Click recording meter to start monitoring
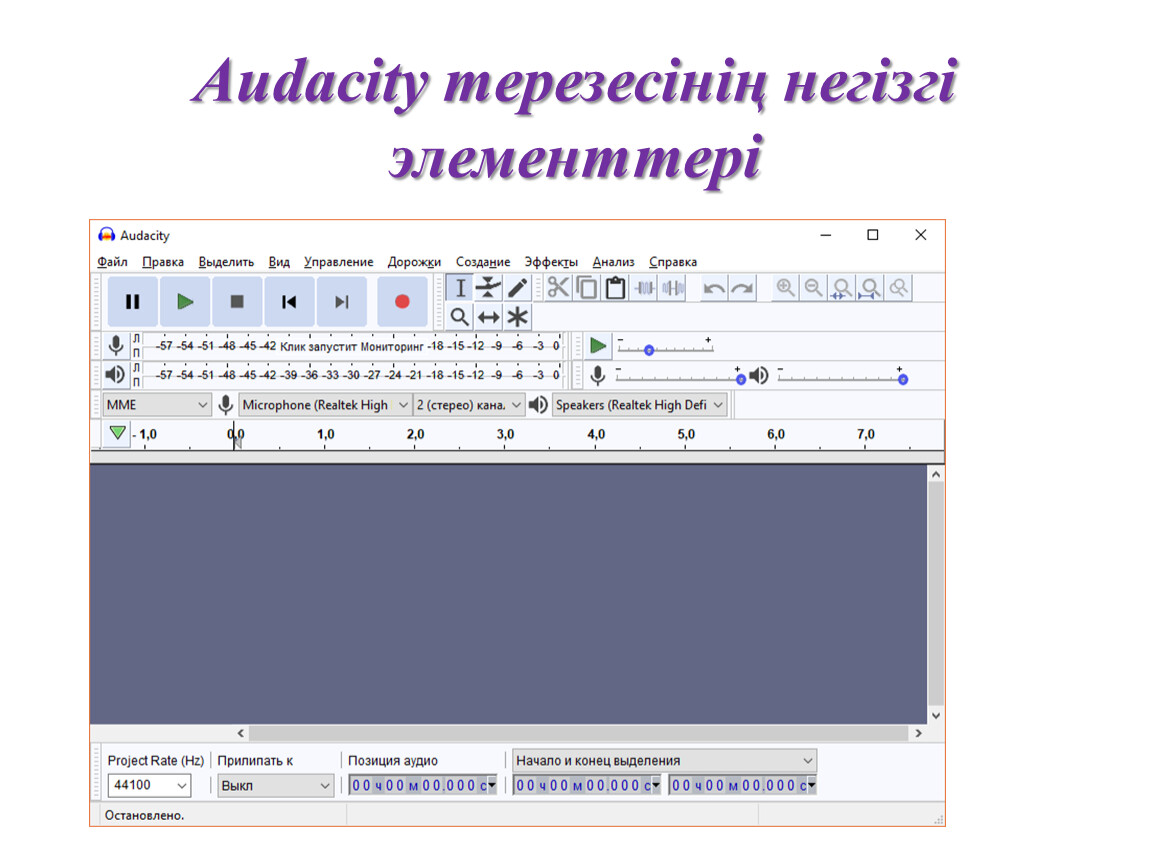This screenshot has width=1150, height=864. [351, 345]
